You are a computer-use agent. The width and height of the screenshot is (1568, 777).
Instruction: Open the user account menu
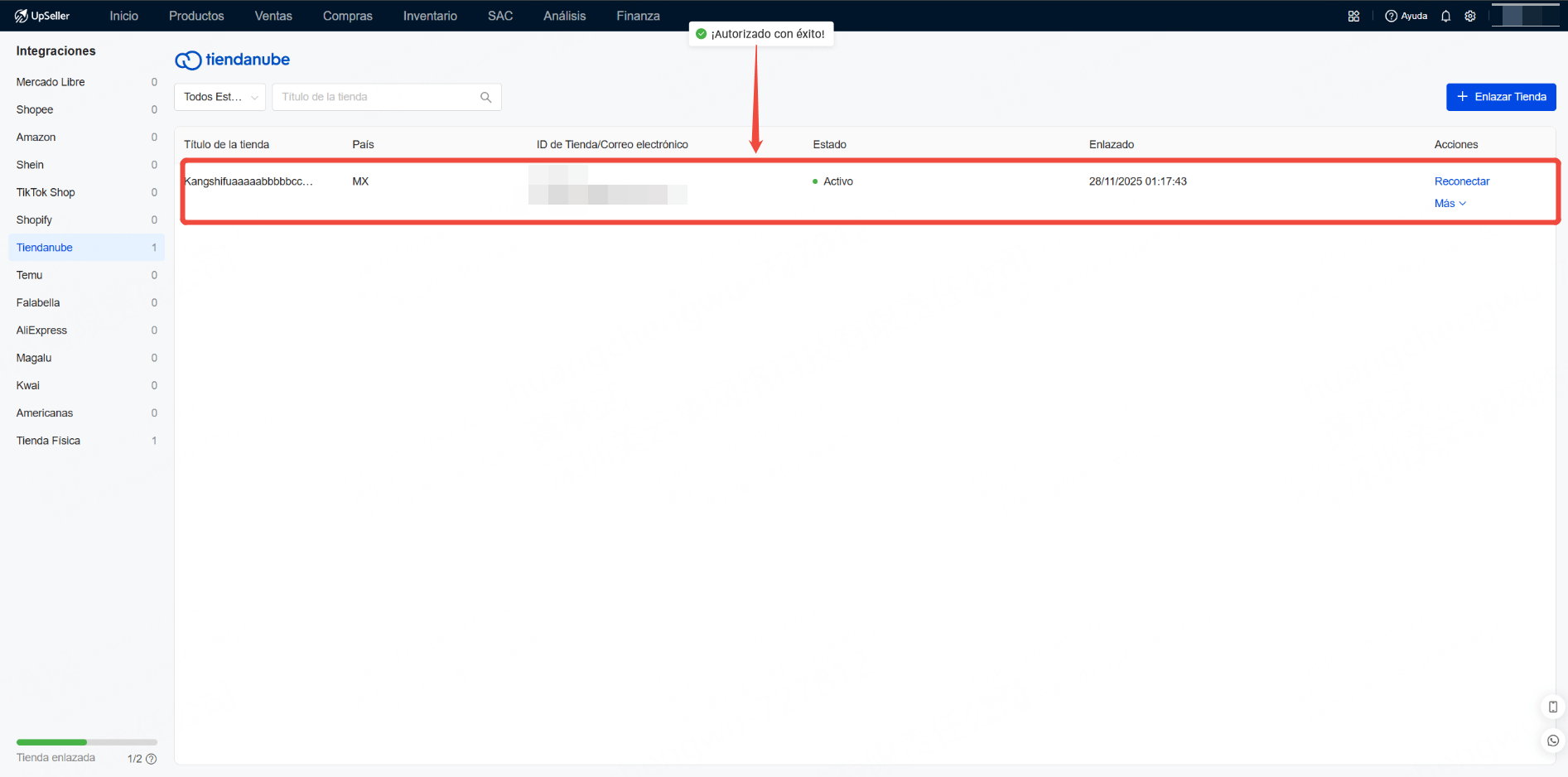click(x=1525, y=16)
